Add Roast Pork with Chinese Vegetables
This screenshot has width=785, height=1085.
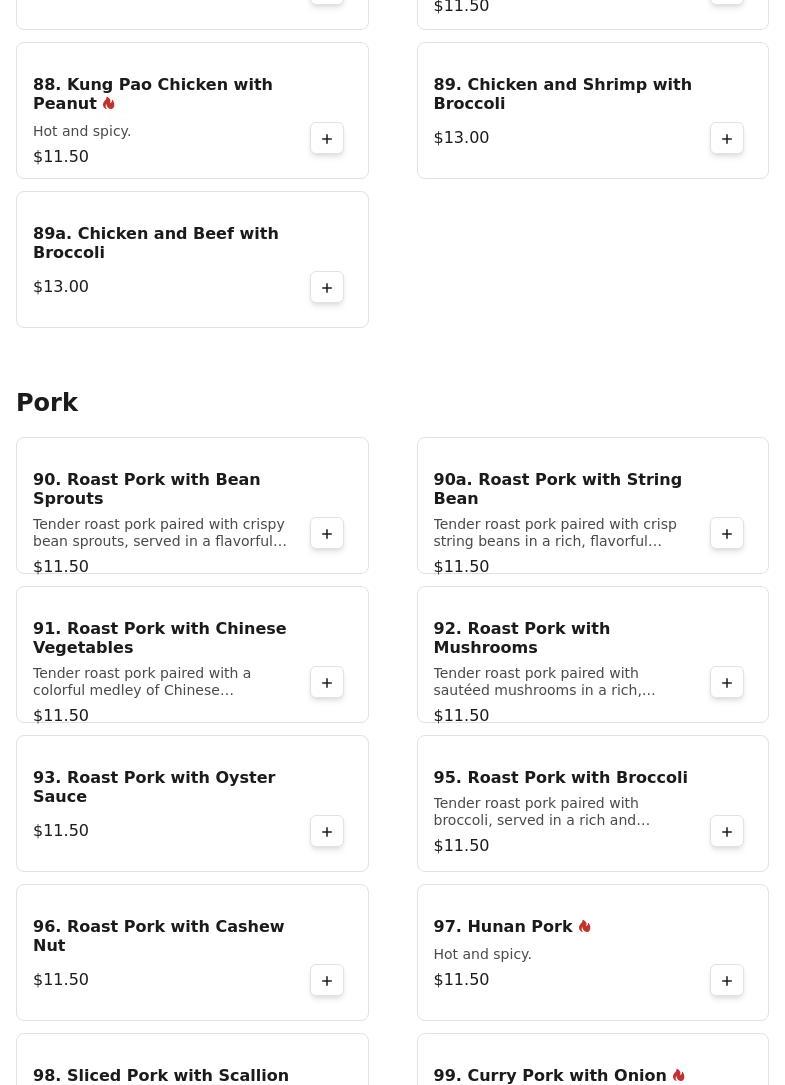[327, 683]
